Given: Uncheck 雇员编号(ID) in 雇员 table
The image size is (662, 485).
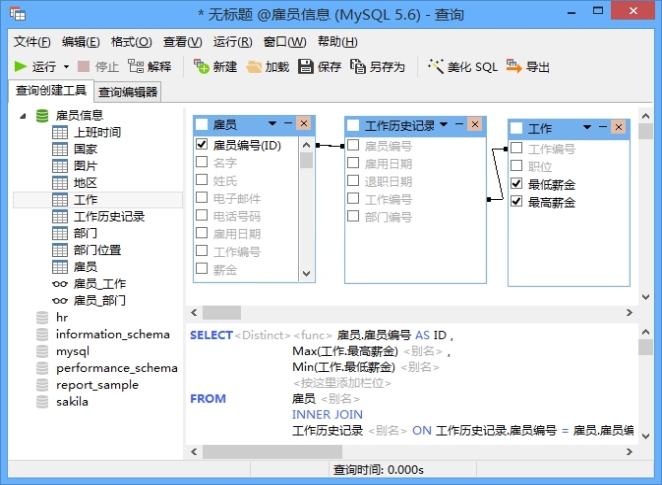Looking at the screenshot, I should (202, 145).
